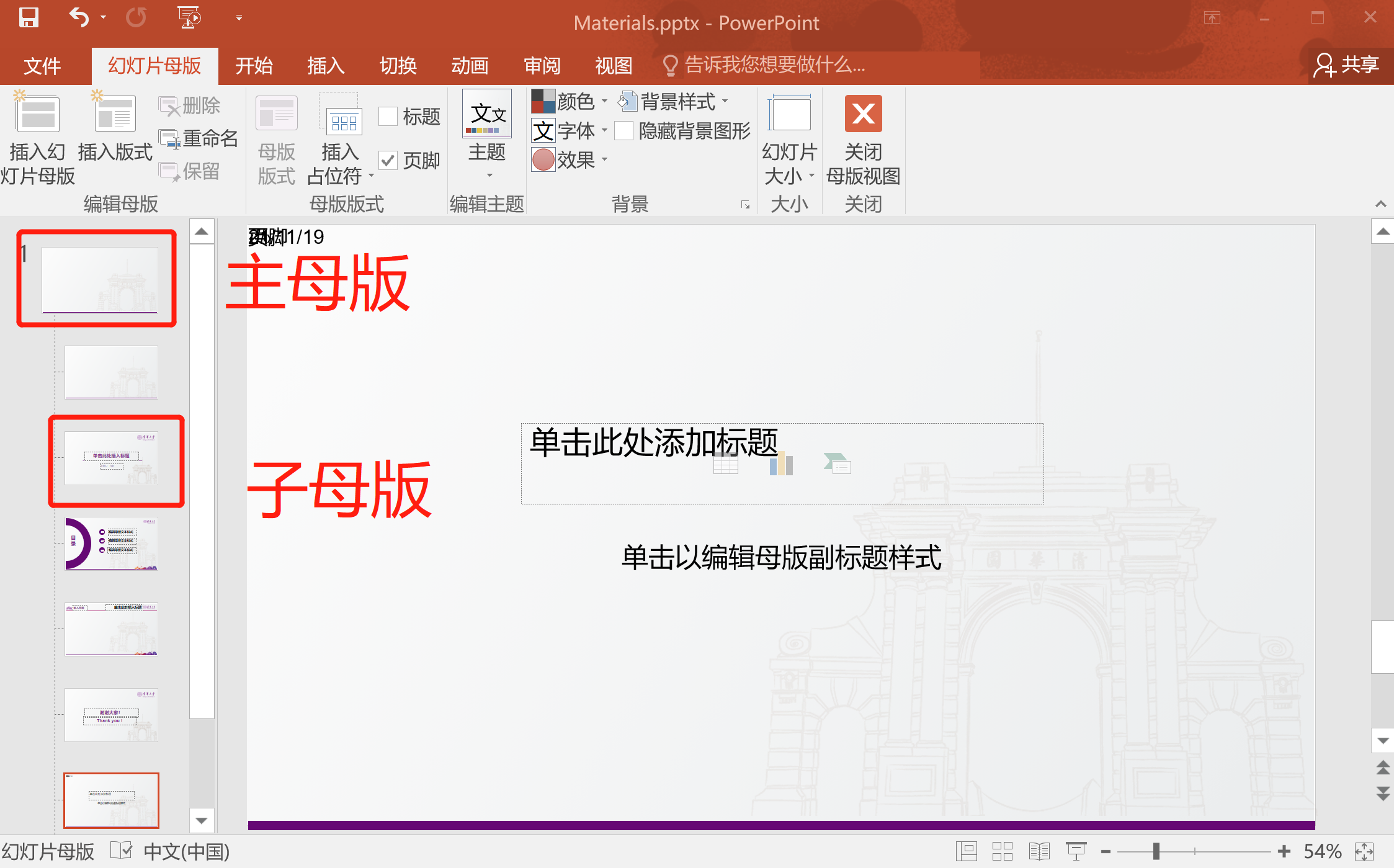The image size is (1394, 868).
Task: Click the 保留 preserve button
Action: pos(190,171)
